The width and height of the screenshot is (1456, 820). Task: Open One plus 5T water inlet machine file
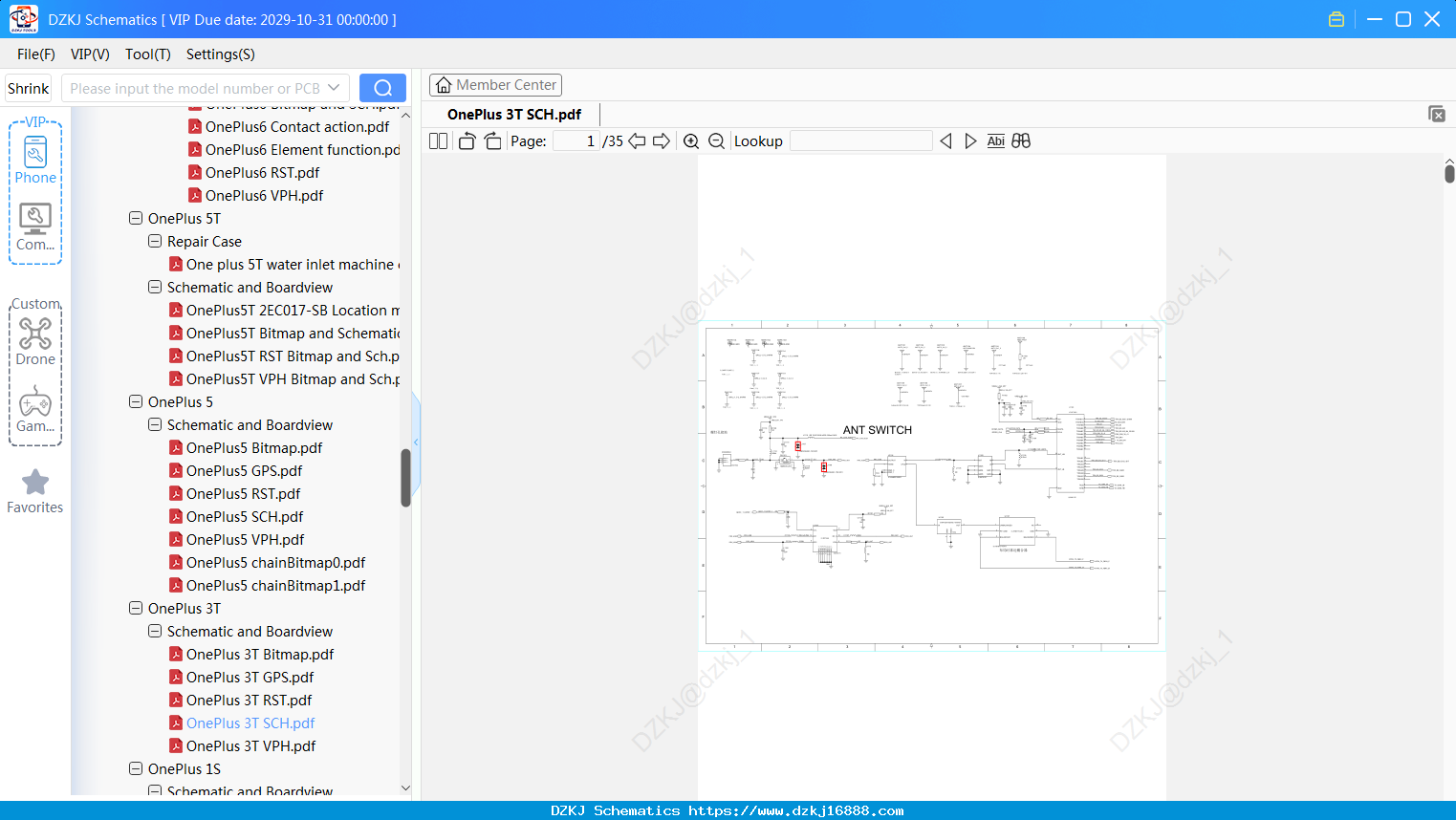[x=284, y=264]
